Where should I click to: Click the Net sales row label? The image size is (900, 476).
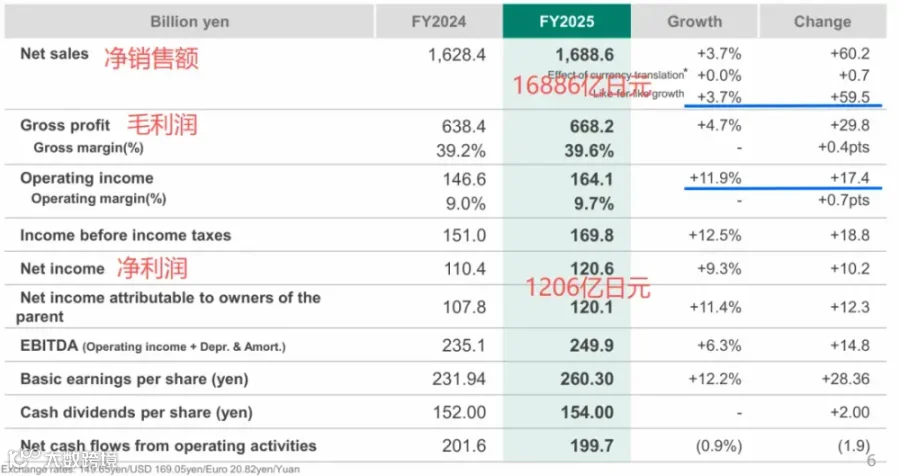coord(55,53)
